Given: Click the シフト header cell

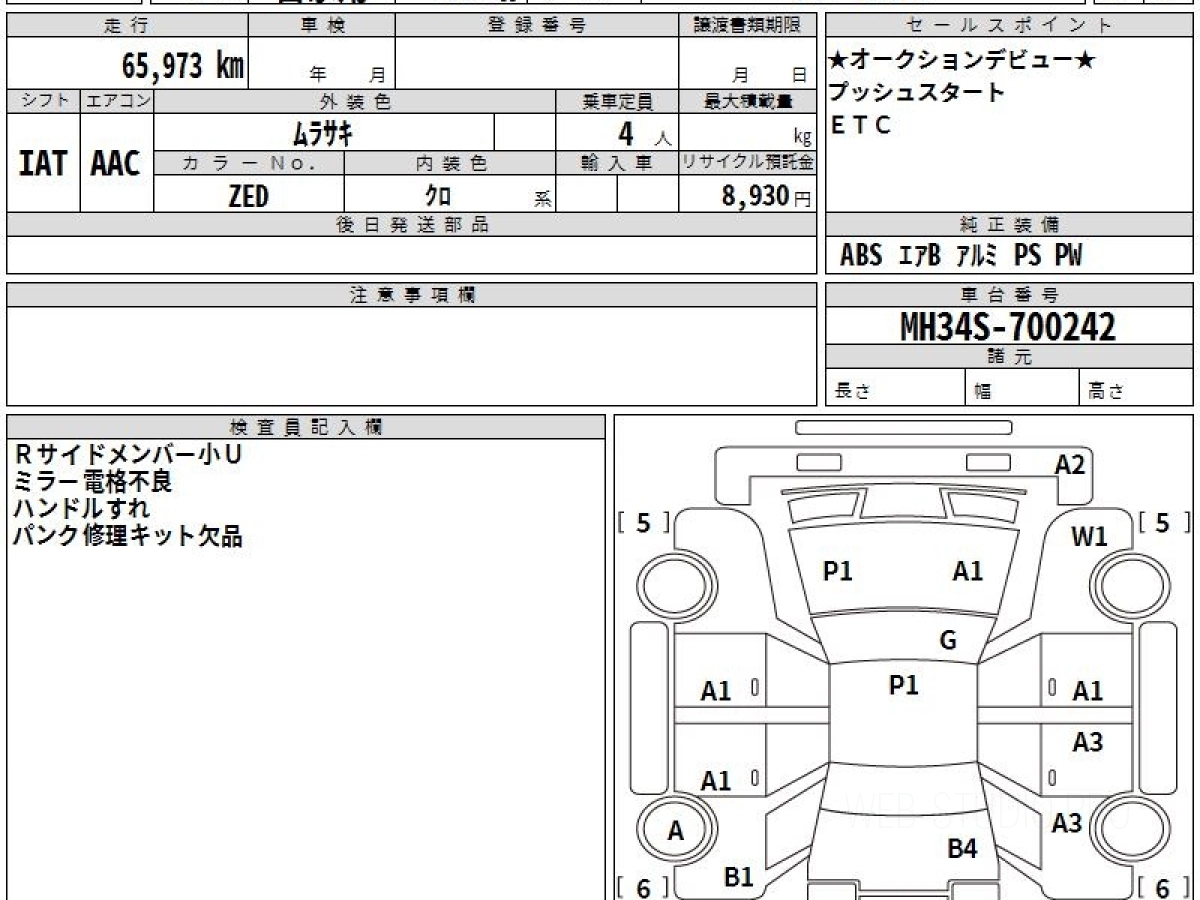Looking at the screenshot, I should 43,101.
